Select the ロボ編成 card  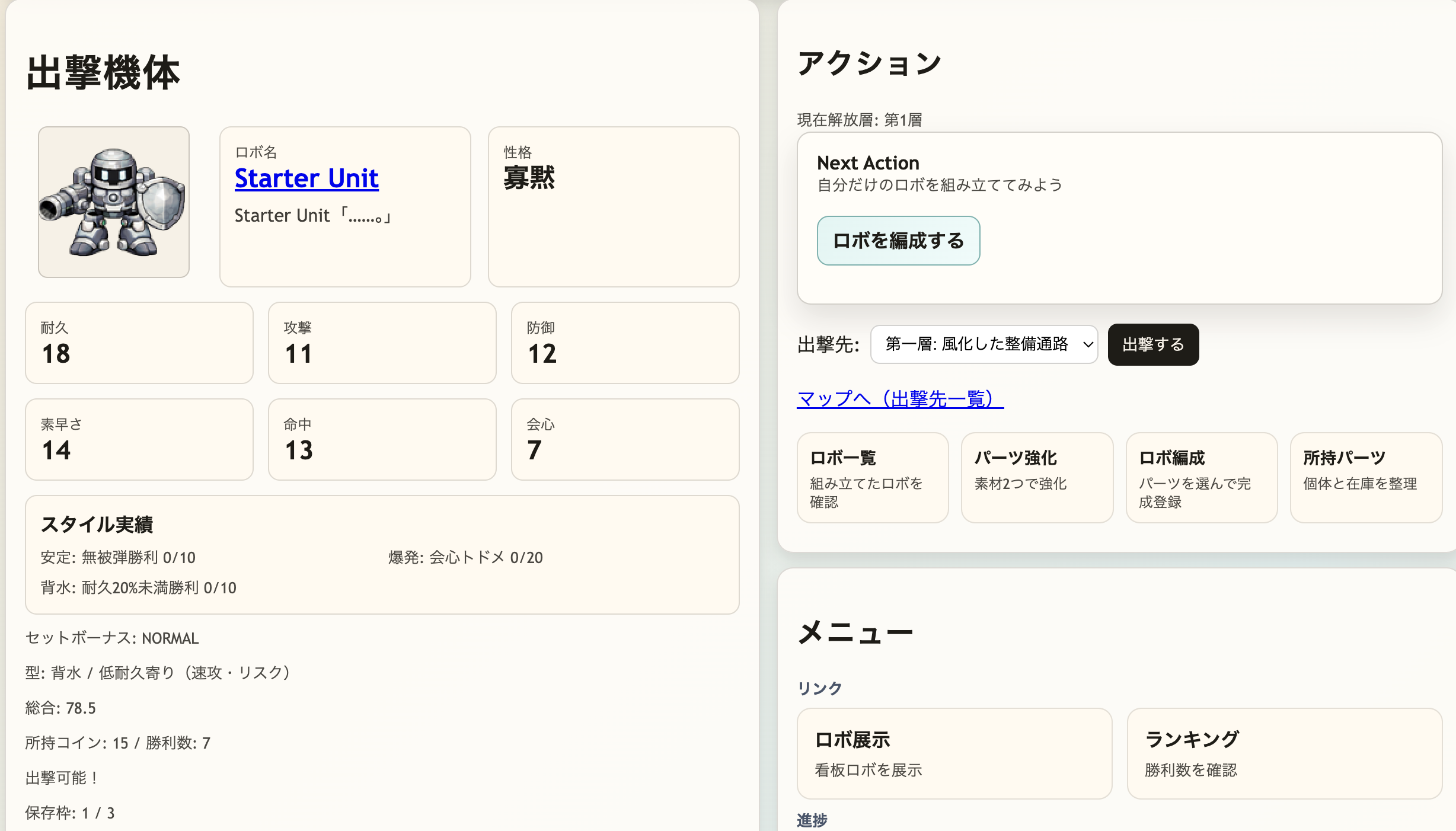tap(1201, 478)
